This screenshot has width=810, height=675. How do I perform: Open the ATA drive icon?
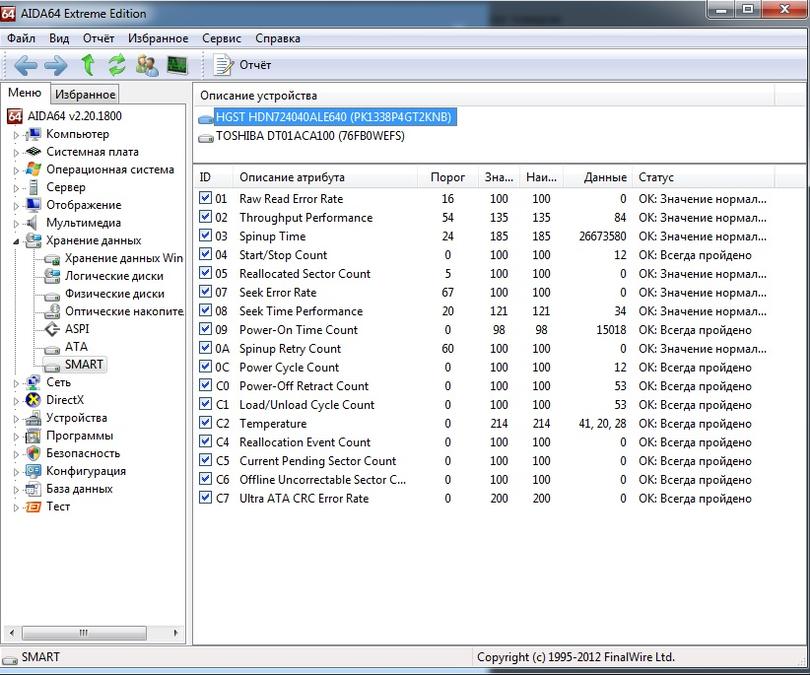[52, 348]
